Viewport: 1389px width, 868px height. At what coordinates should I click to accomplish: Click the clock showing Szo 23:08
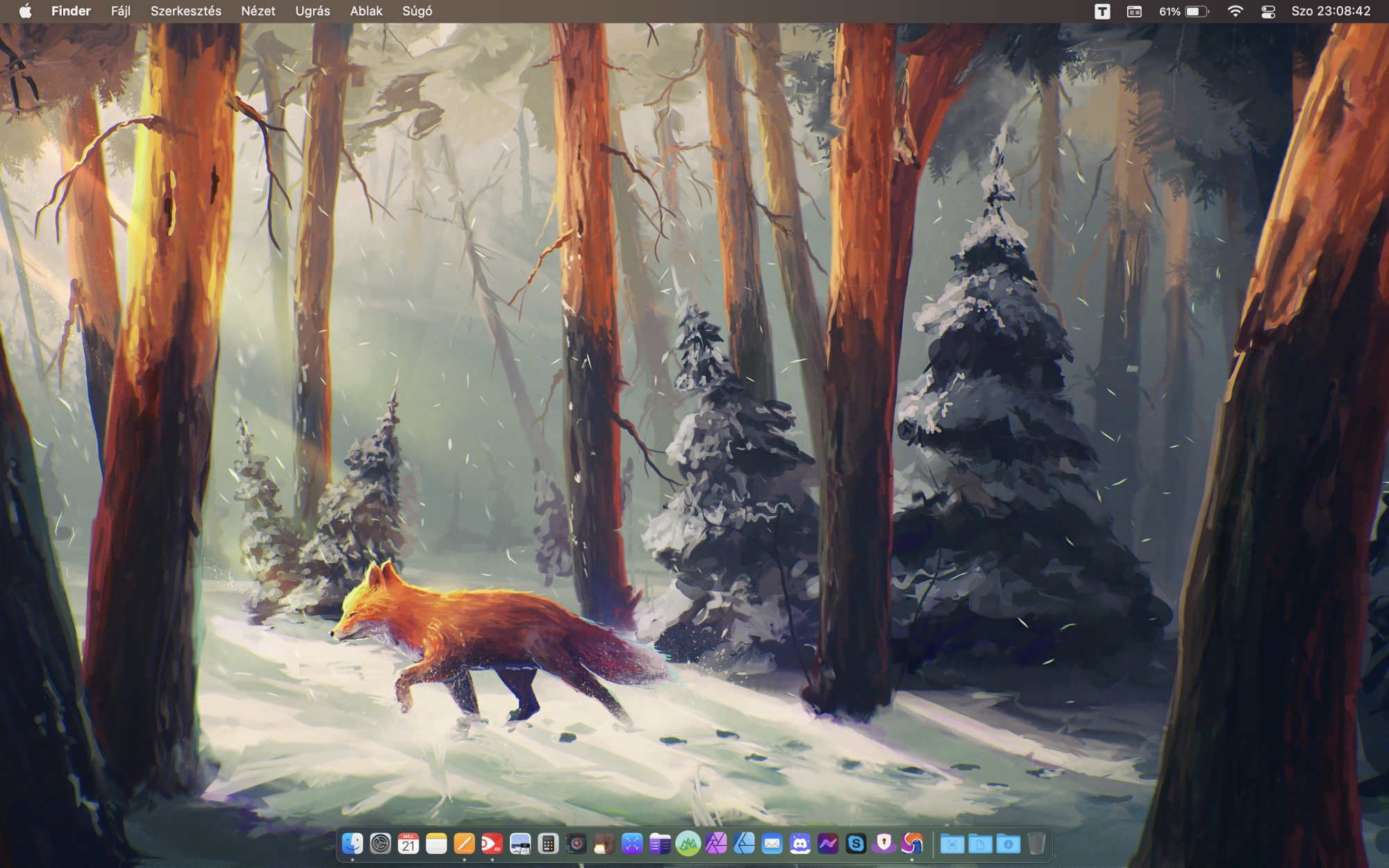(x=1331, y=11)
